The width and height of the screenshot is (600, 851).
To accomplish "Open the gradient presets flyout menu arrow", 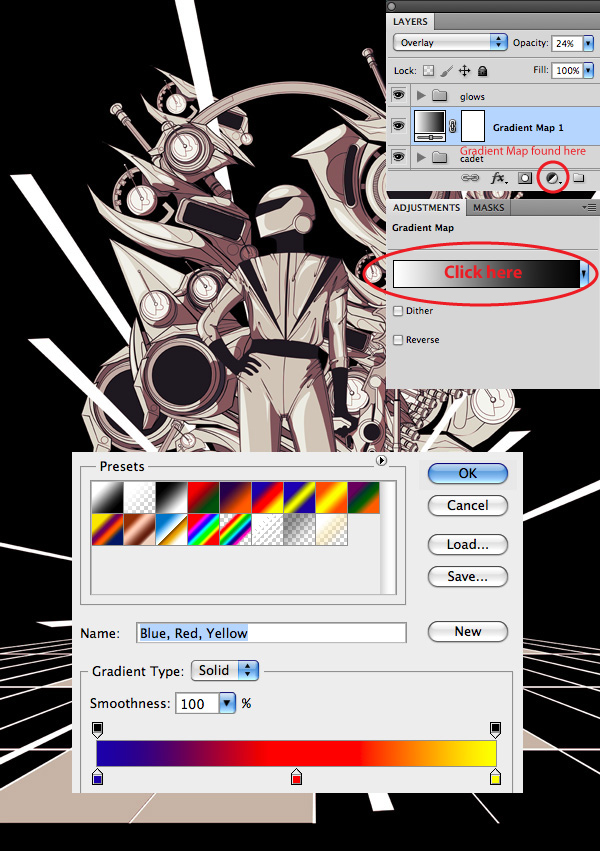I will [381, 460].
